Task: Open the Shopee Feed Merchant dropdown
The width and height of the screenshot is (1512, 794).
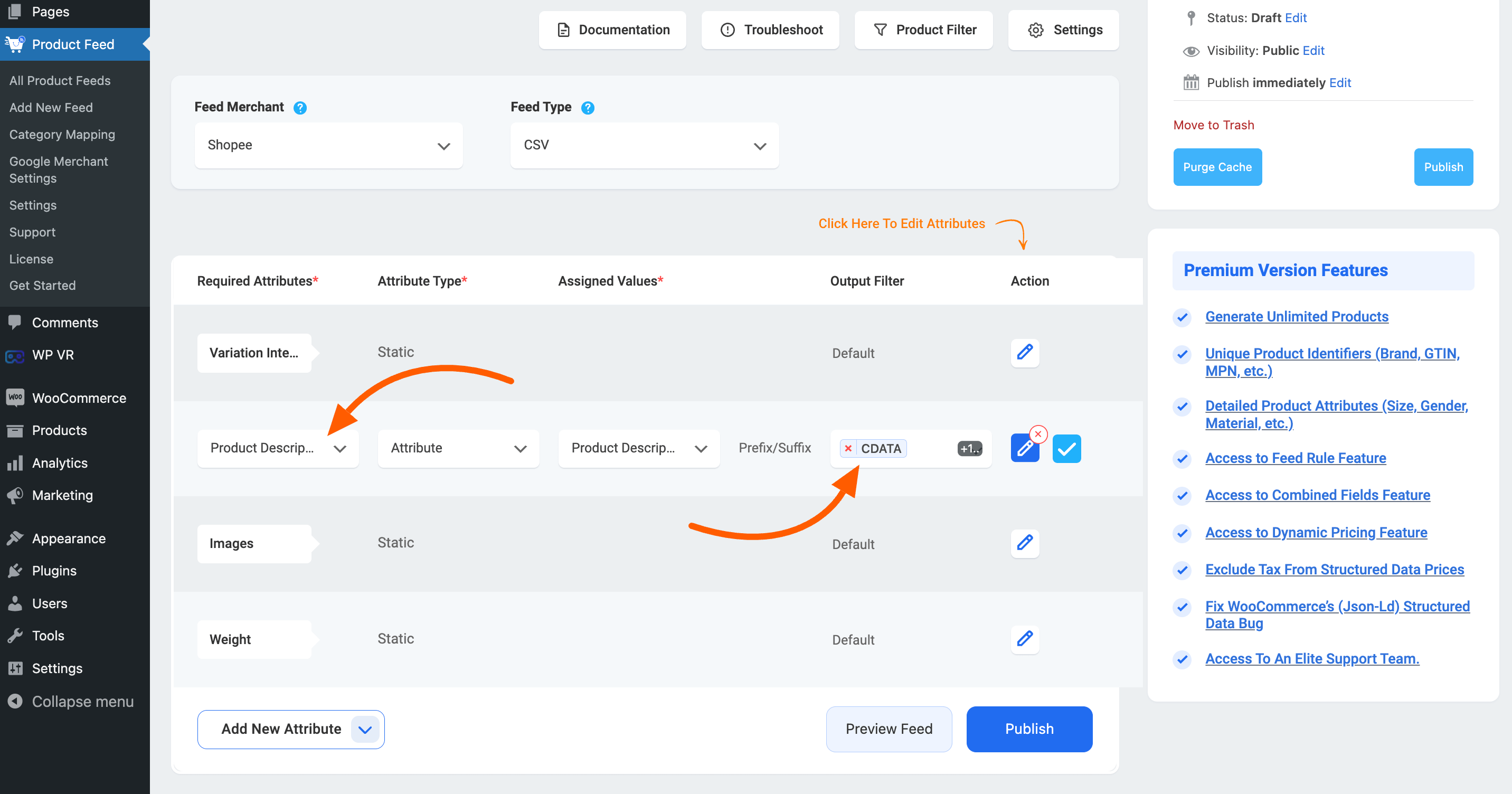Action: [x=328, y=146]
